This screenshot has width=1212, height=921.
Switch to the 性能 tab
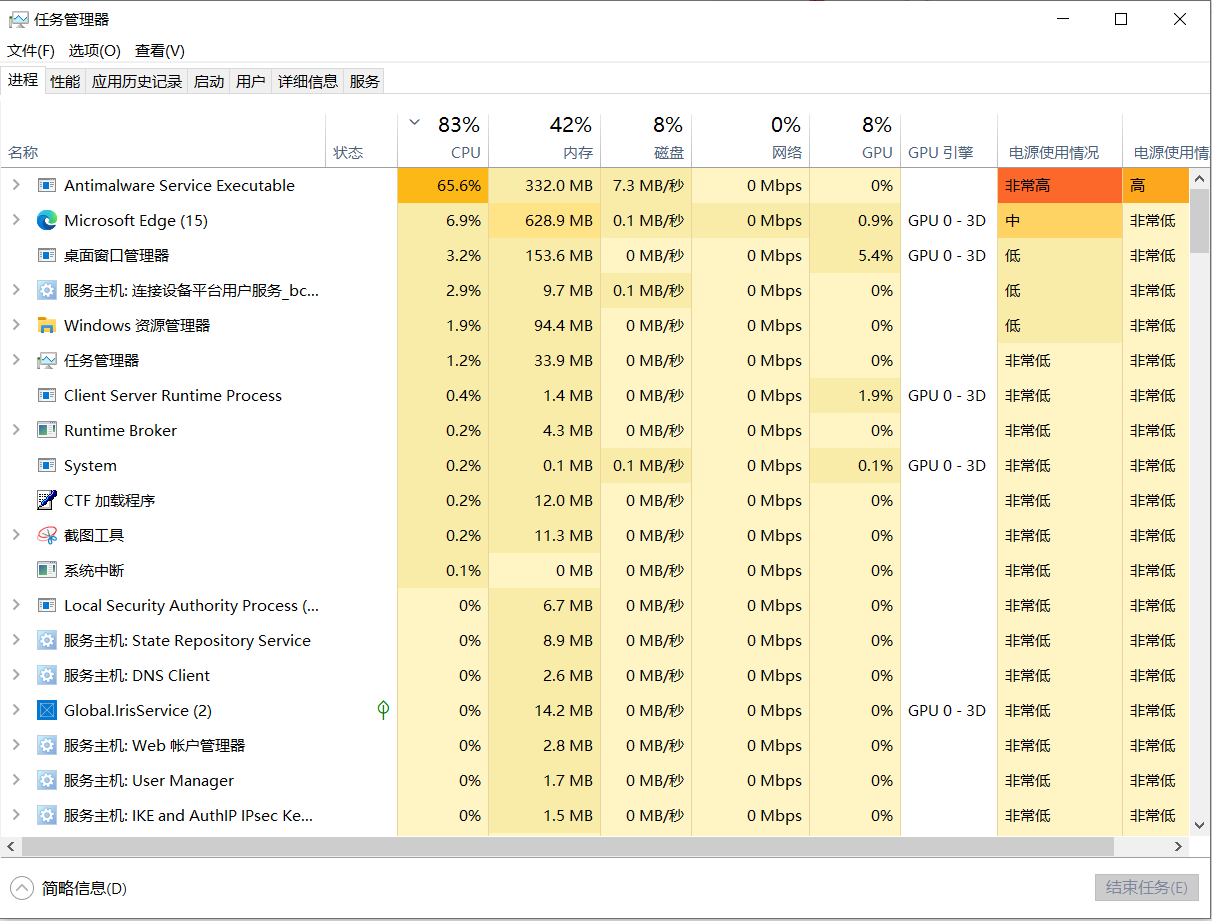coord(65,82)
